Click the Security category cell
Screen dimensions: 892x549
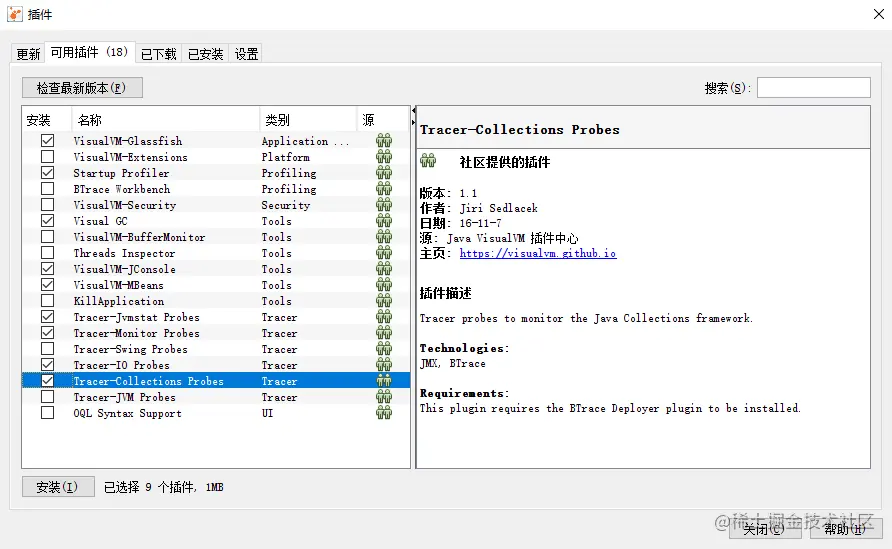286,205
